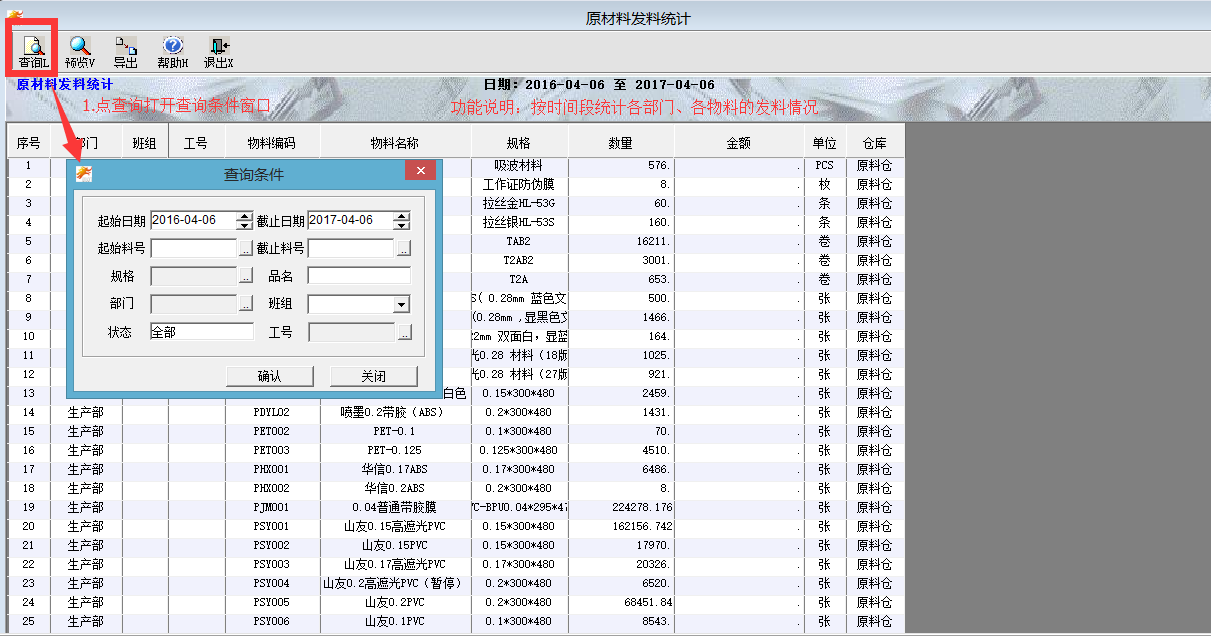Close the 查询条件 dialog with red X

tap(421, 171)
